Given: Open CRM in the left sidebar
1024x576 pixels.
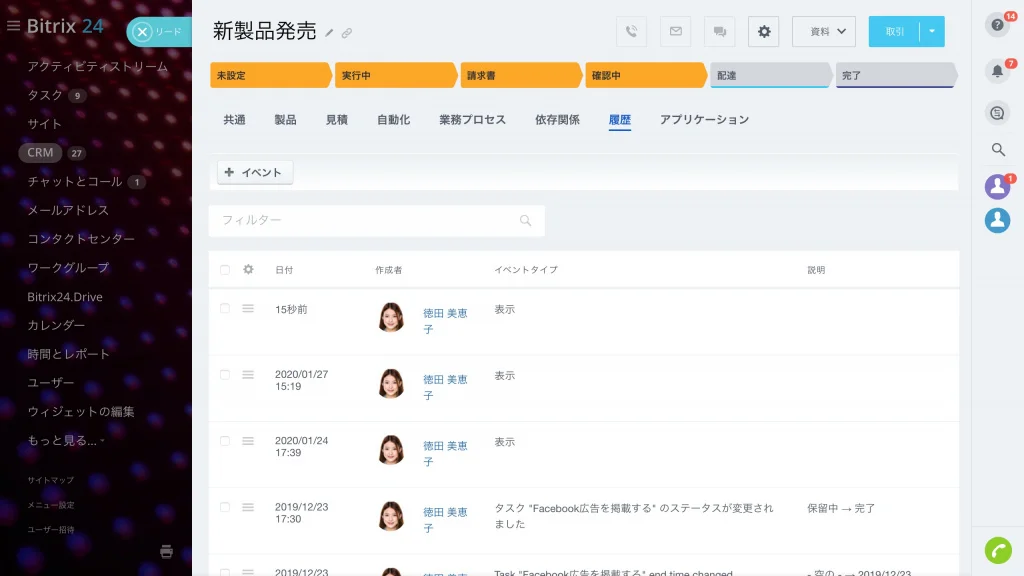Looking at the screenshot, I should (40, 153).
